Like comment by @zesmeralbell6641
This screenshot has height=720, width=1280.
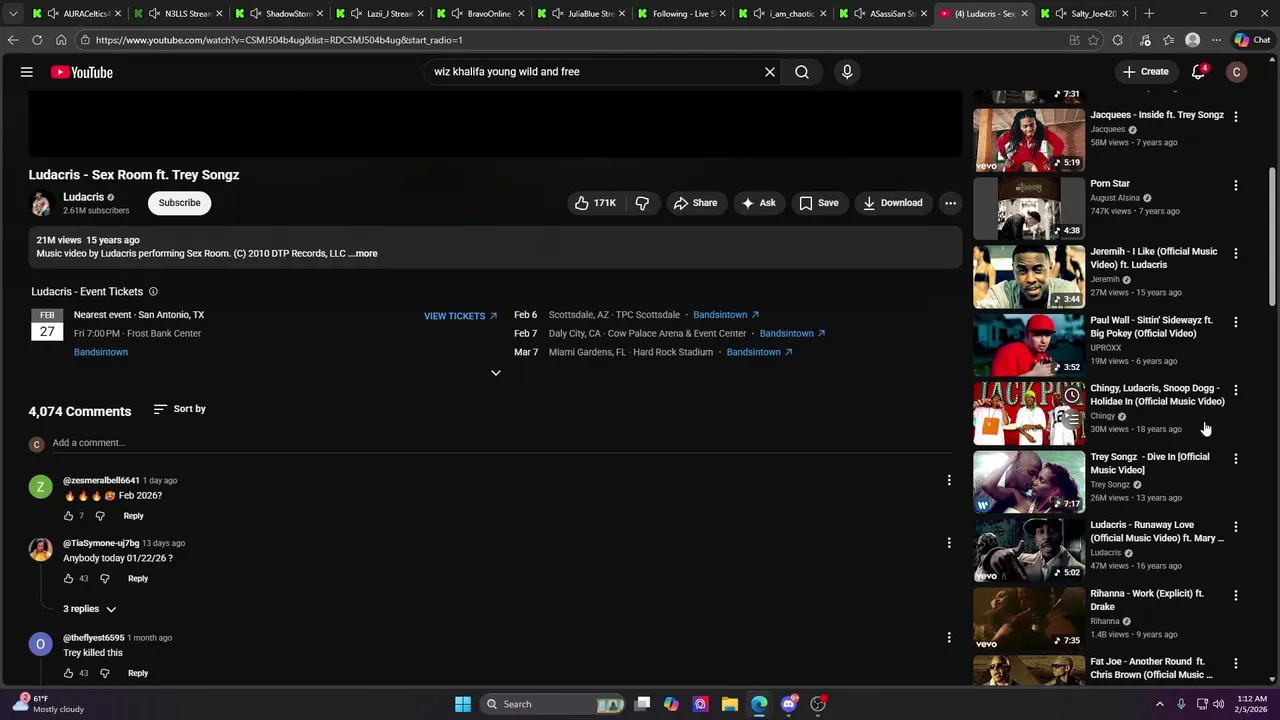[68, 516]
